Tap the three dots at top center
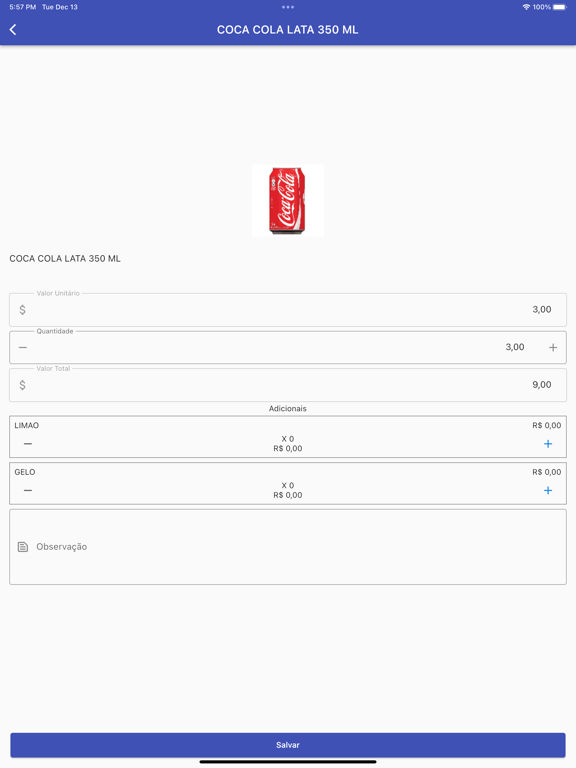Viewport: 576px width, 768px height. coord(288,7)
